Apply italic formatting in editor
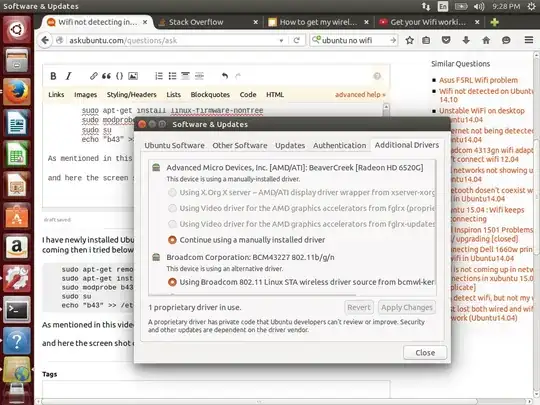 69,76
